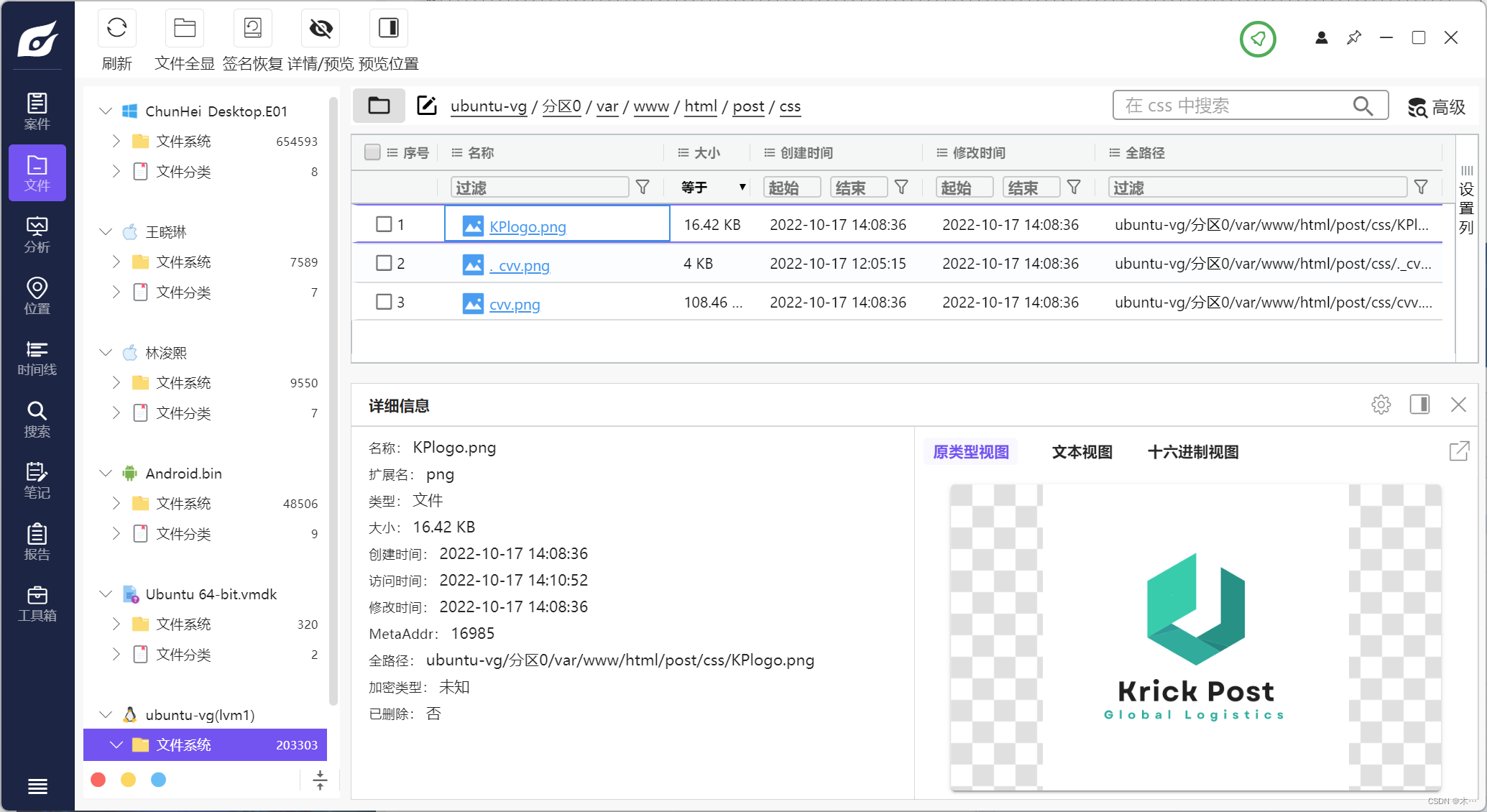Check the checkbox for row 1 KPlogo.png
Screen dimensions: 1487x812
point(384,224)
